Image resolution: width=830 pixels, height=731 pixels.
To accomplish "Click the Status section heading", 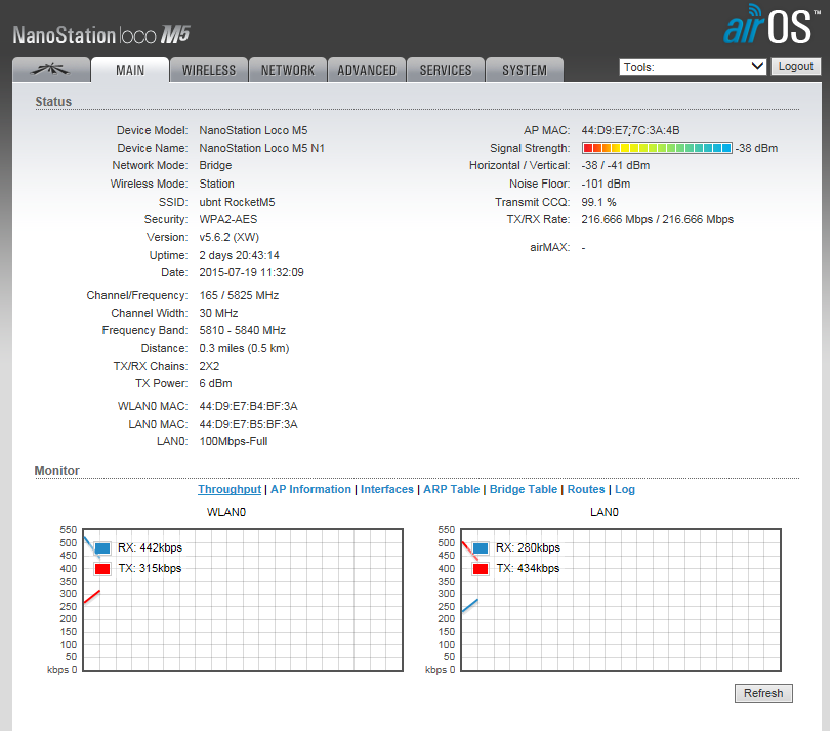I will pos(53,102).
